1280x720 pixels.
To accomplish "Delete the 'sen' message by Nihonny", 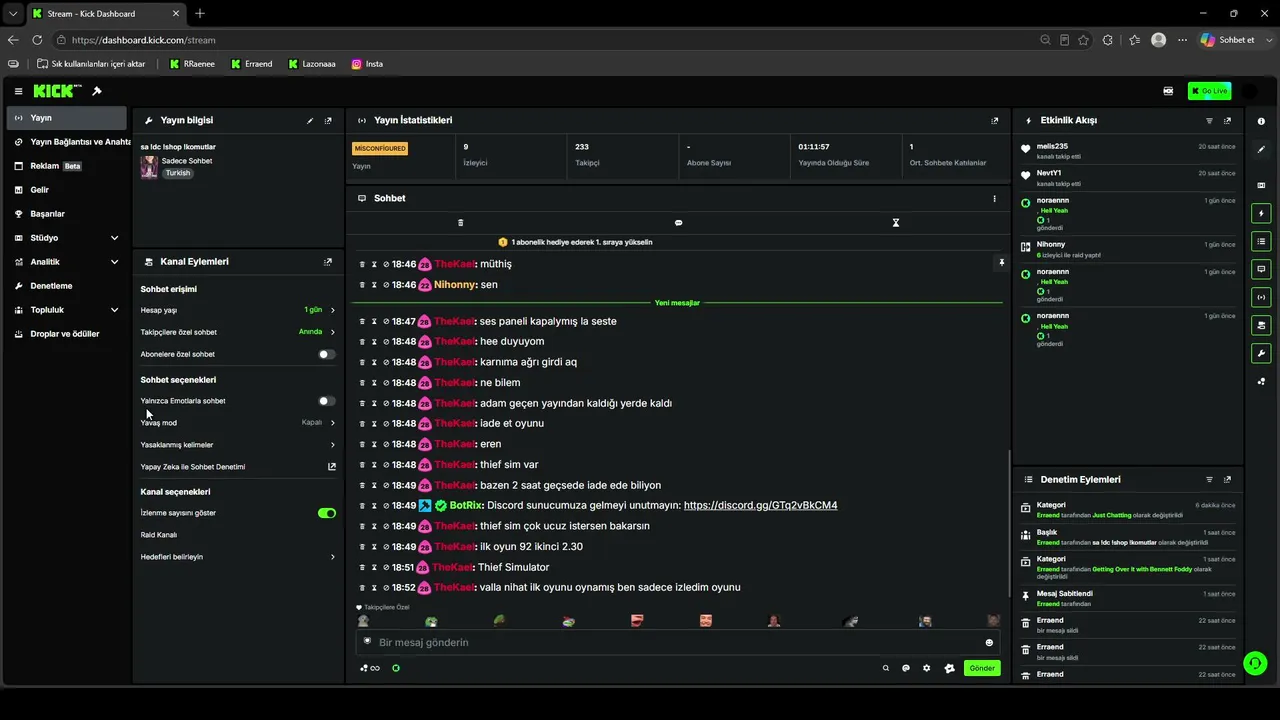I will point(362,285).
